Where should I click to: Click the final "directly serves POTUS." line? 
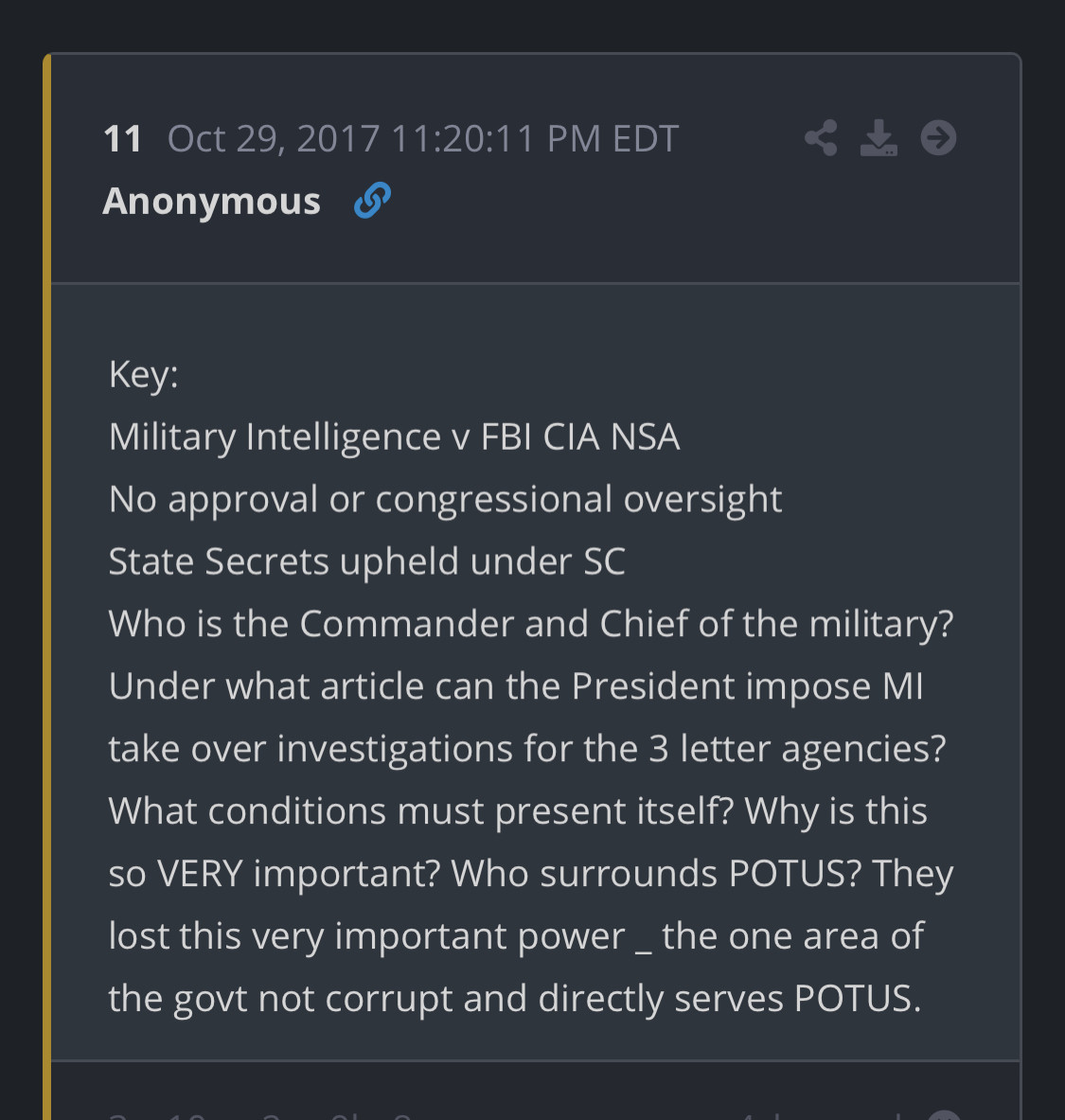(514, 999)
